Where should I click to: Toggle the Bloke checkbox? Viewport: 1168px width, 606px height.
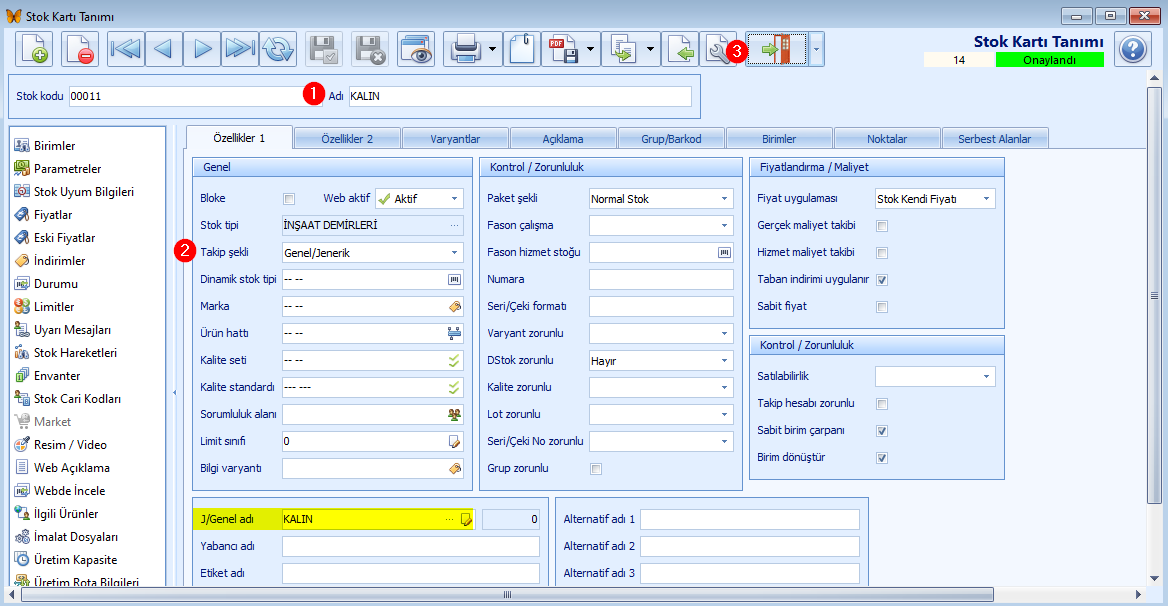click(289, 199)
